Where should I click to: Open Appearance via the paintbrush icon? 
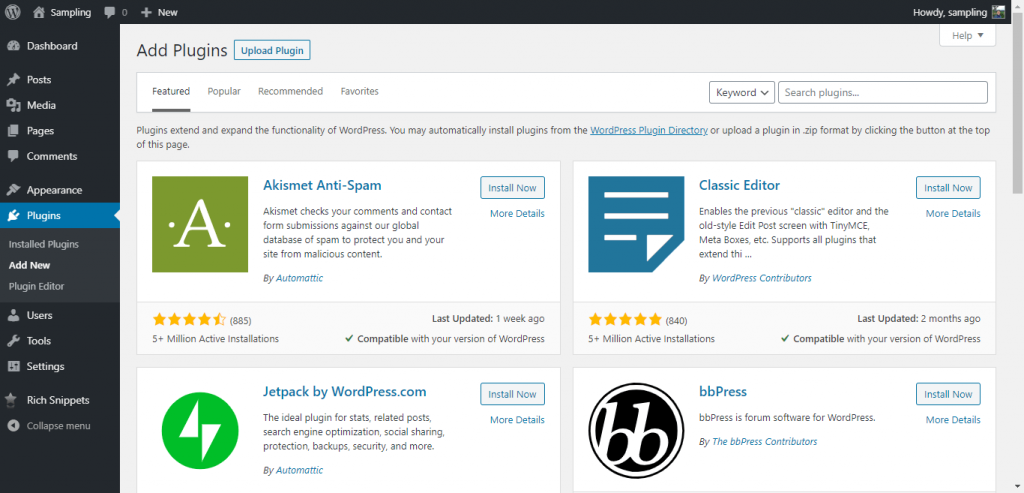coord(13,190)
